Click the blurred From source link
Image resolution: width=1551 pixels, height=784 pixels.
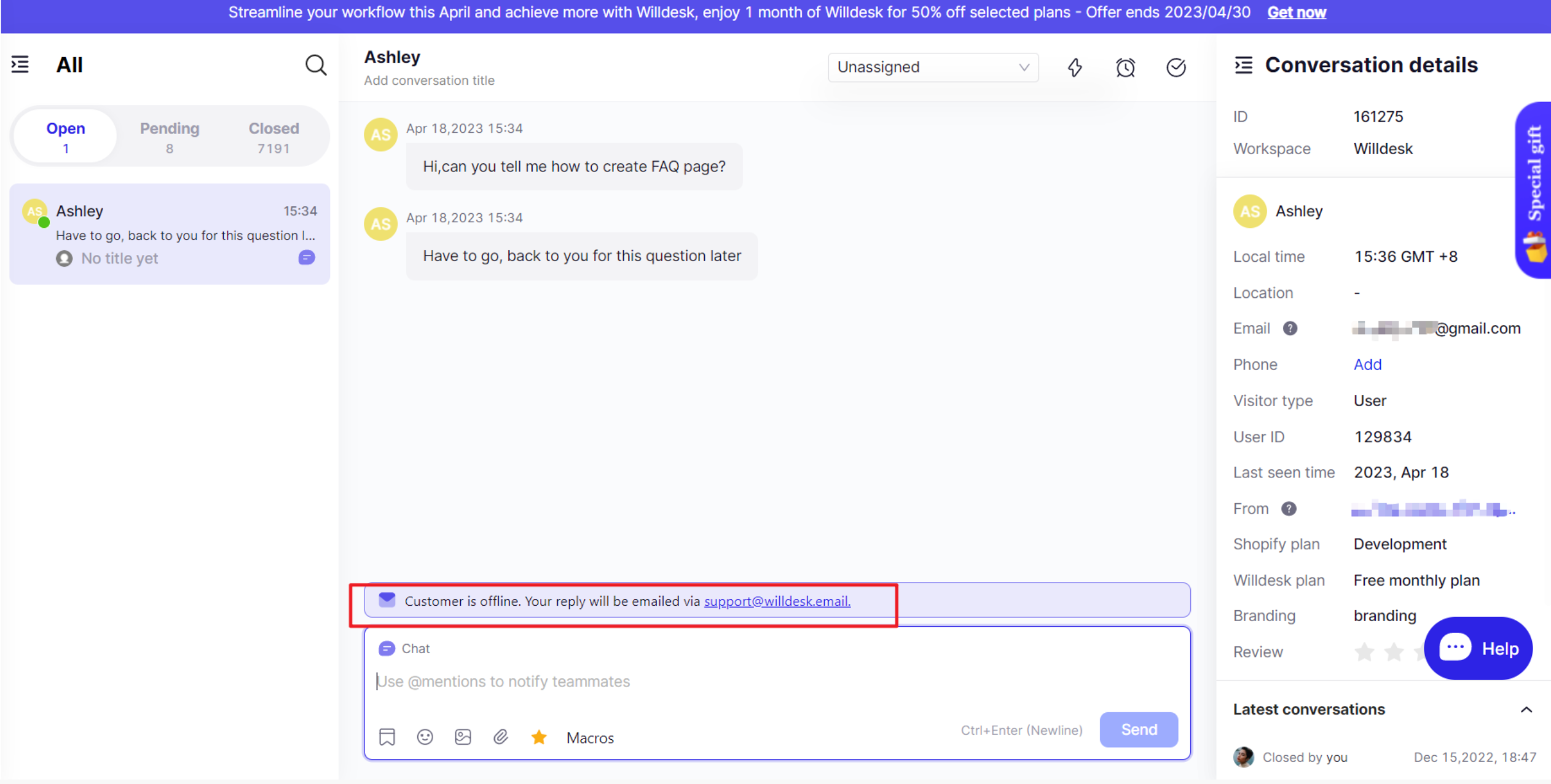click(1434, 509)
